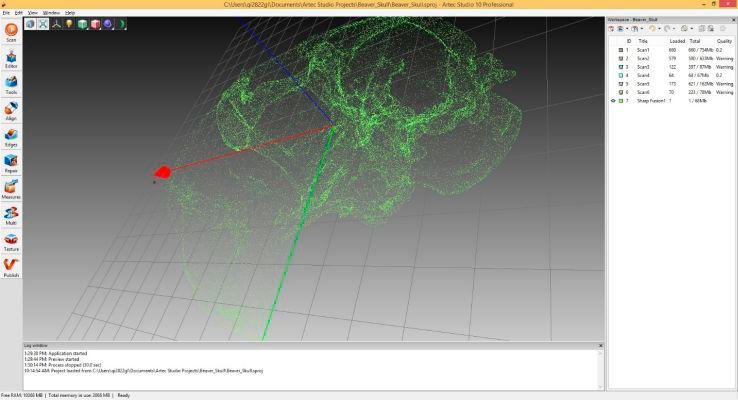Toggle the lighting bulb icon
The height and width of the screenshot is (400, 738).
click(x=69, y=24)
